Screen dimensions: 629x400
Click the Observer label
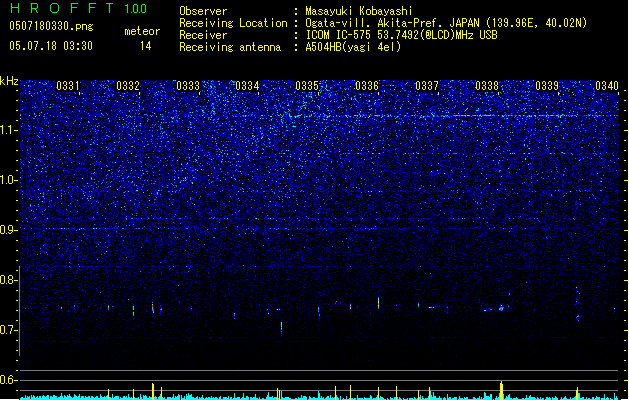coord(203,11)
